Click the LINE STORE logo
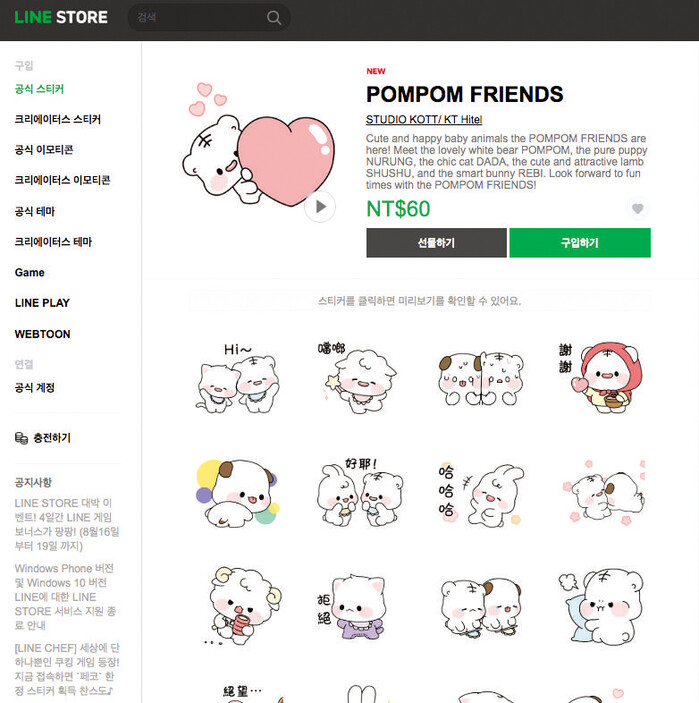 click(61, 17)
